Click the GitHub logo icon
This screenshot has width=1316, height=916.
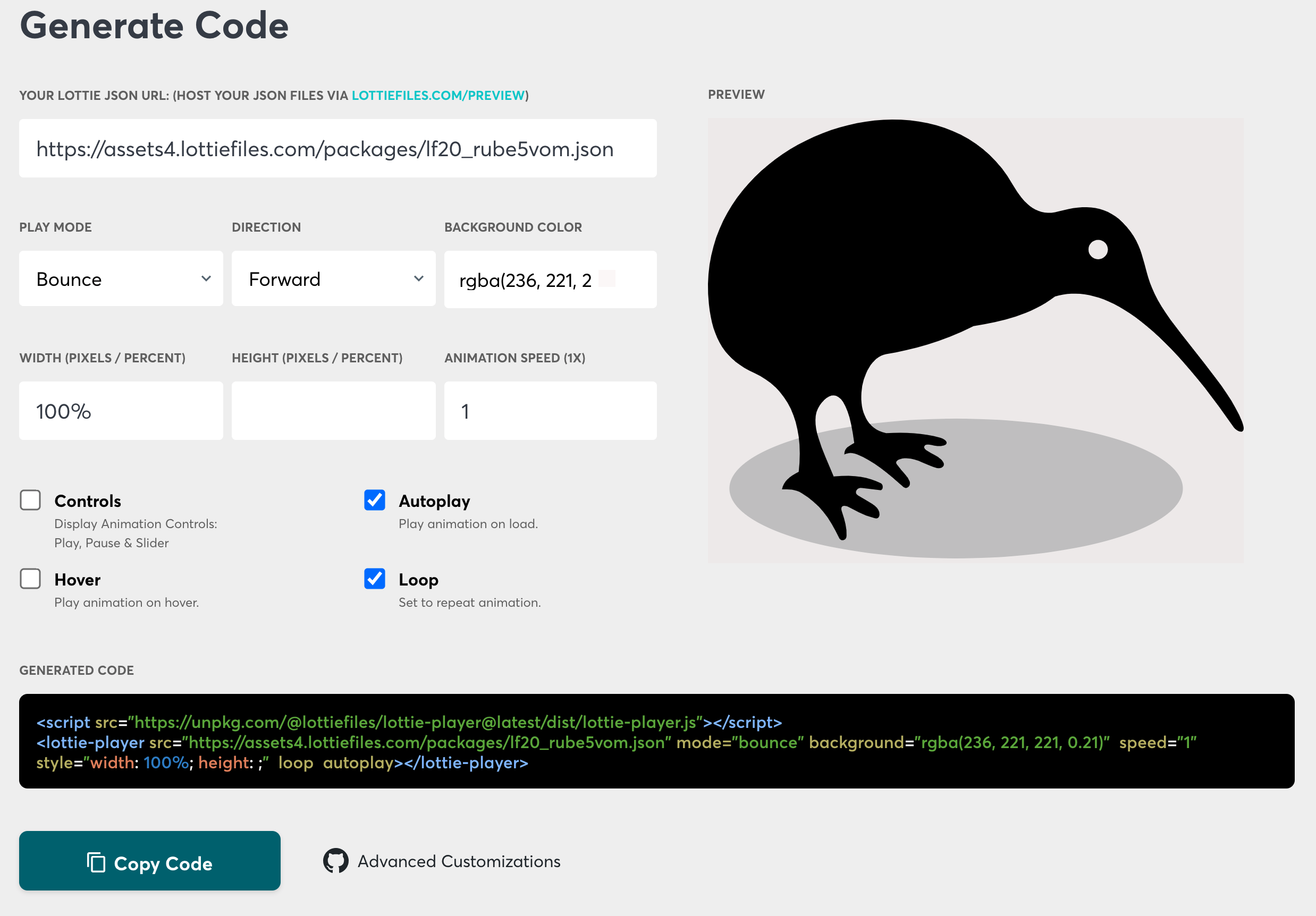click(x=336, y=861)
